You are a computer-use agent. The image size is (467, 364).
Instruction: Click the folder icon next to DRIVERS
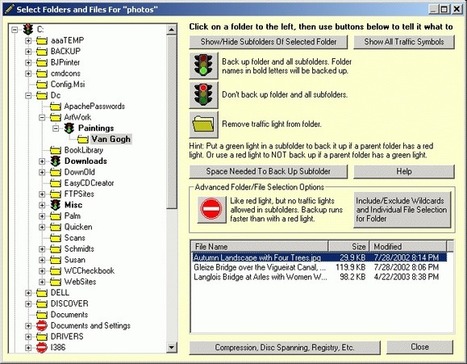42,337
